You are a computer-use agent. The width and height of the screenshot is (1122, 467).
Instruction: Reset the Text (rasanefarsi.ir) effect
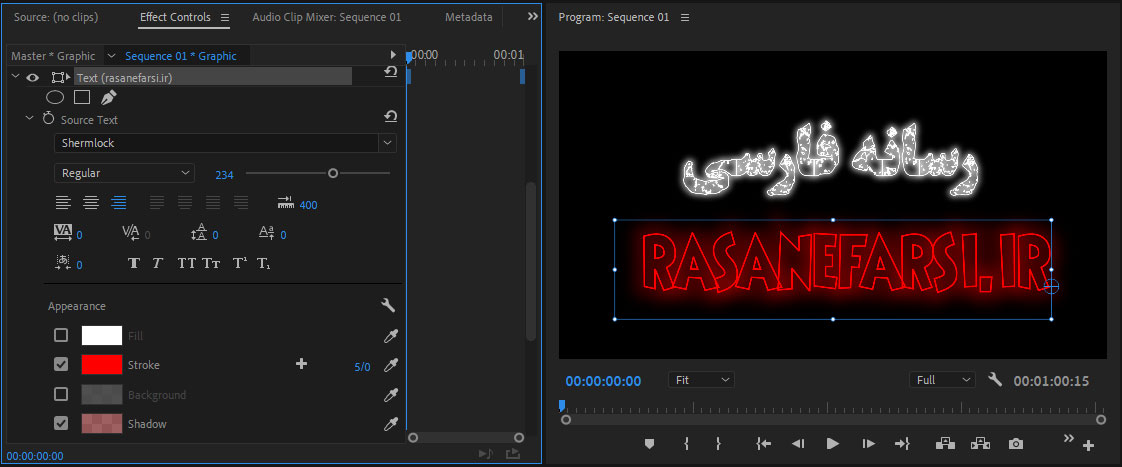point(391,72)
